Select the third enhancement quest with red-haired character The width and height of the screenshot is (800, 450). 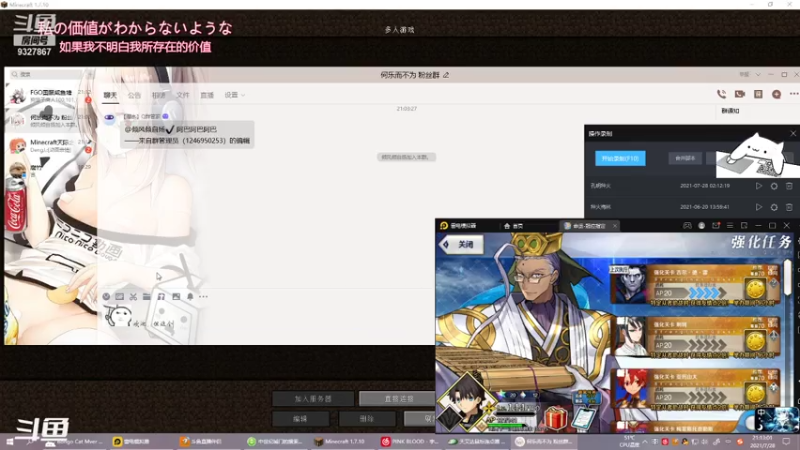click(x=696, y=389)
